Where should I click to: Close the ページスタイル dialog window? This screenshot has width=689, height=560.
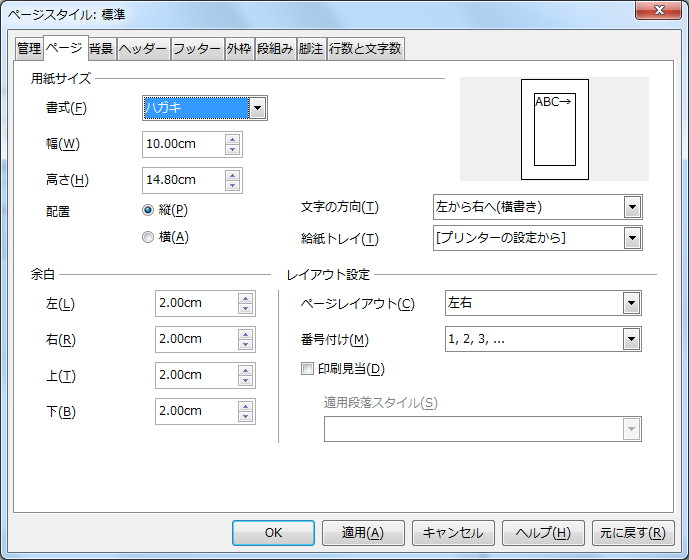click(x=658, y=10)
